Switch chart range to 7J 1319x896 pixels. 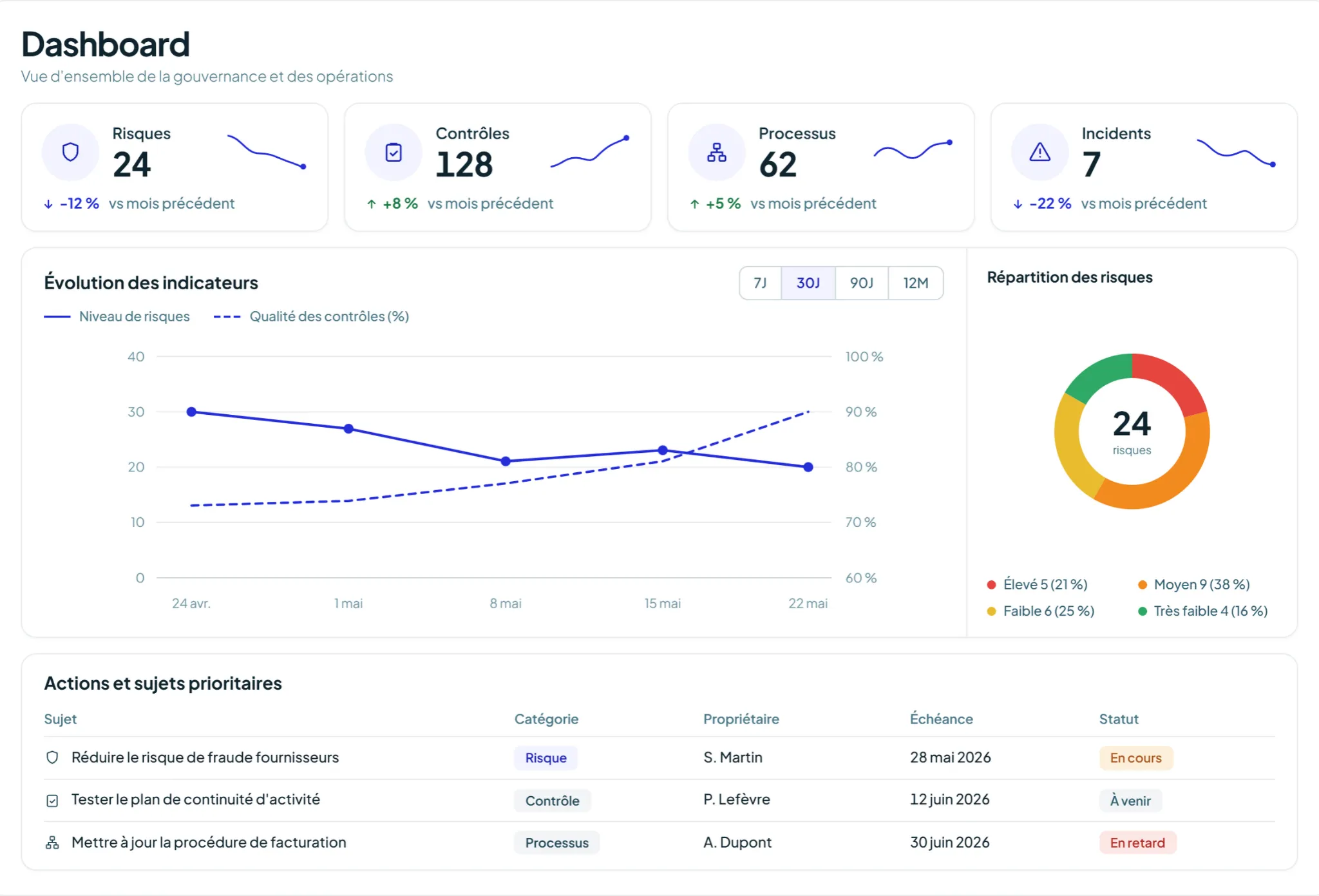coord(761,283)
